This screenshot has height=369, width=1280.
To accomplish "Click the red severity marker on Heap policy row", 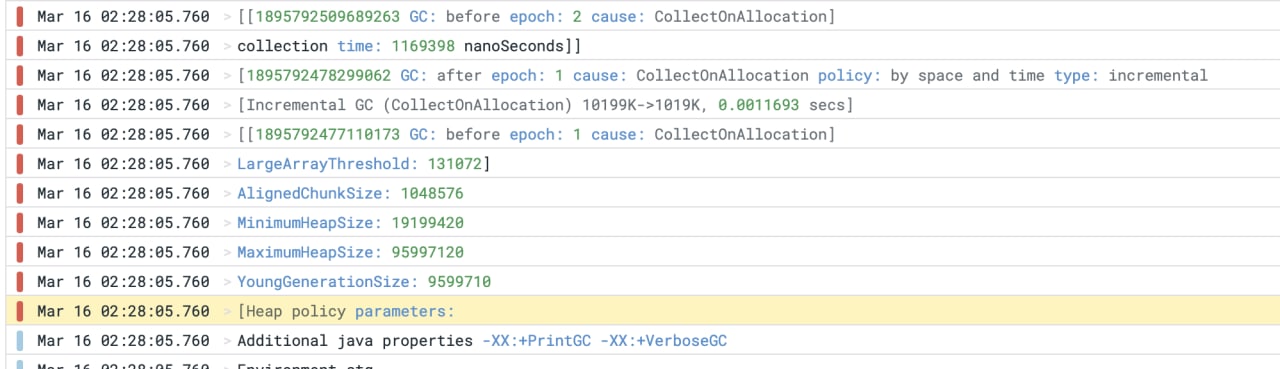I will 19,311.
